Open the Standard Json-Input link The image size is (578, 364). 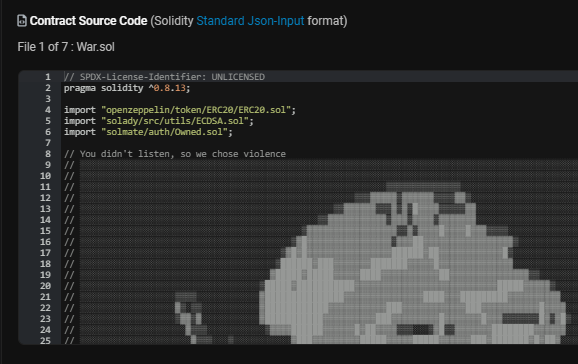[250, 21]
